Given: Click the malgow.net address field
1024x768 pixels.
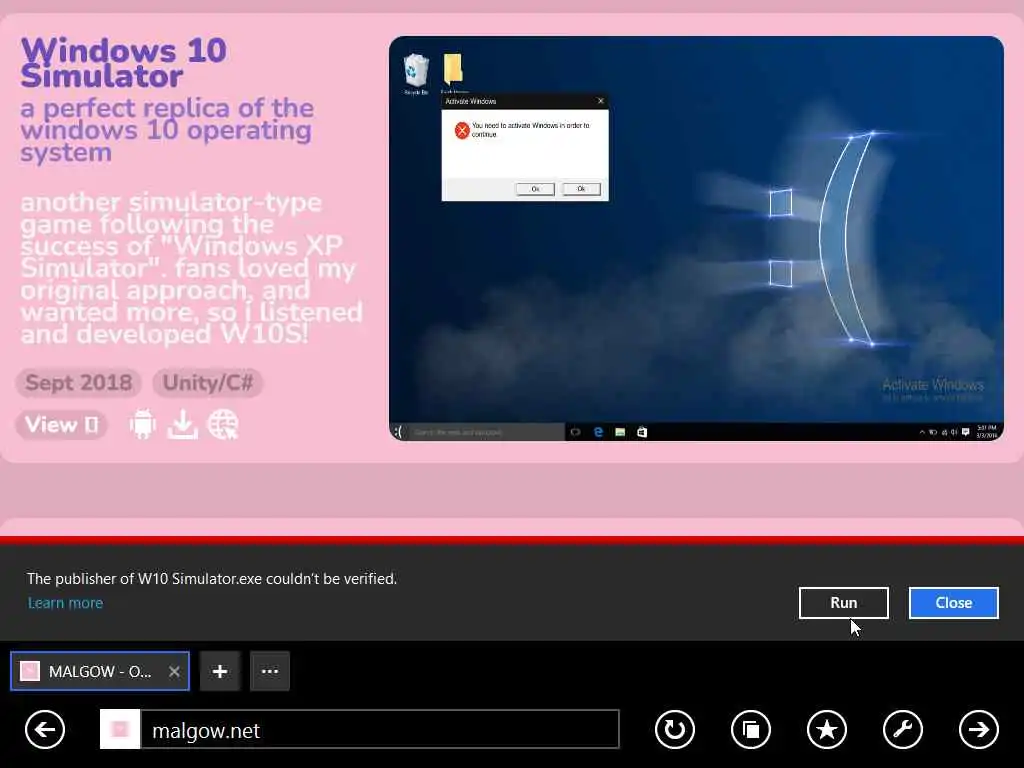Looking at the screenshot, I should pyautogui.click(x=380, y=729).
